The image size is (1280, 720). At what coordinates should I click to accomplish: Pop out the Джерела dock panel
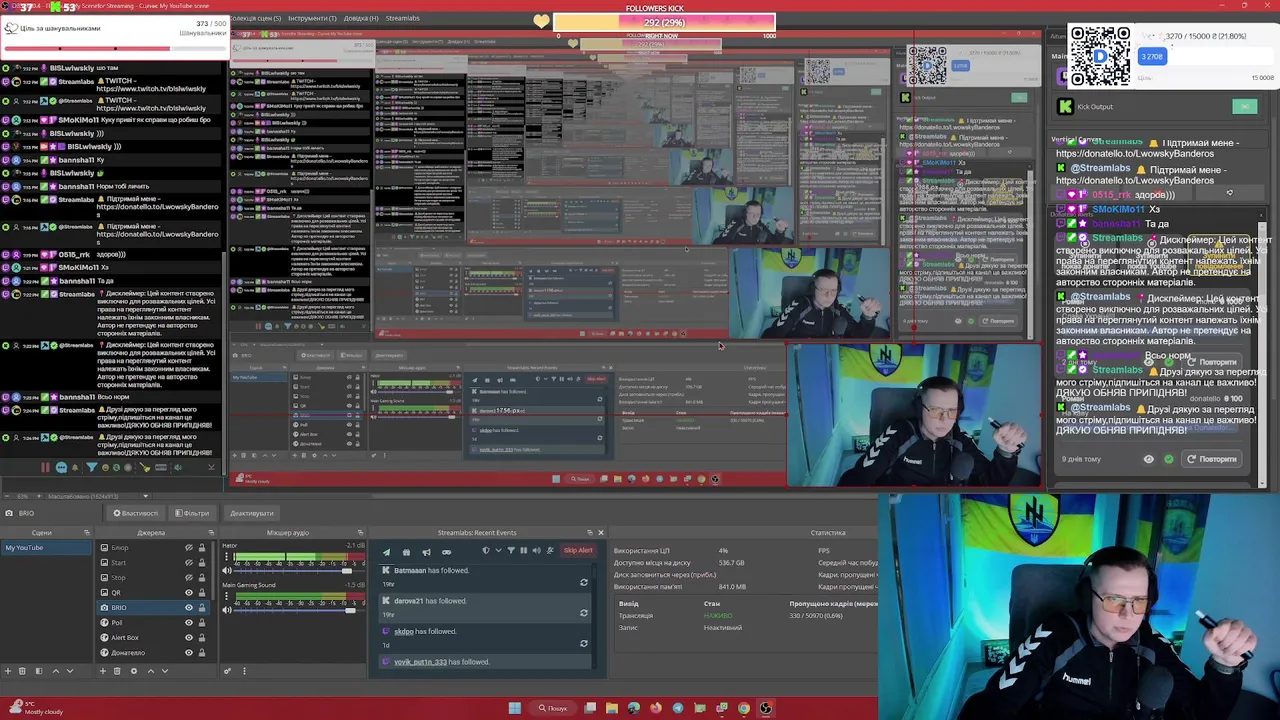coord(211,532)
